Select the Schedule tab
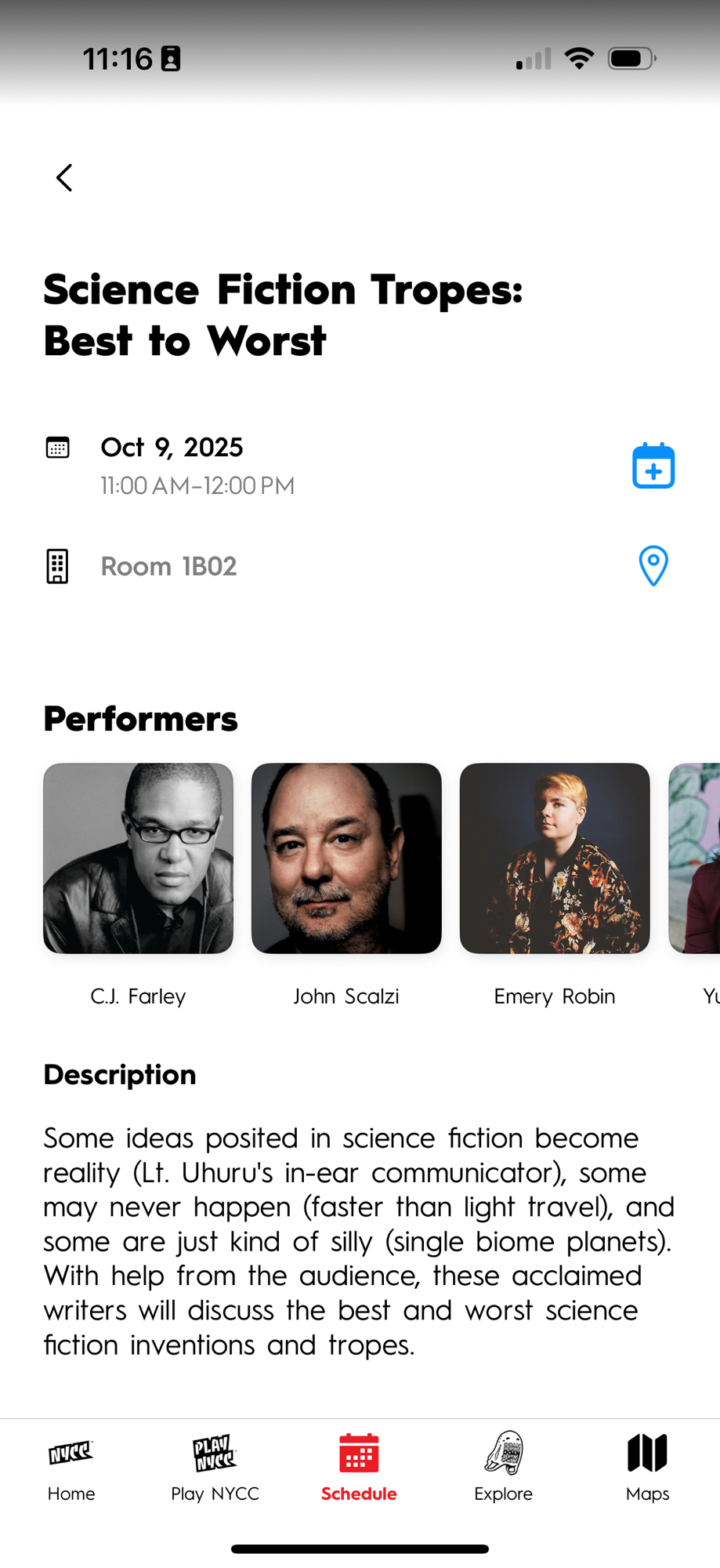This screenshot has width=720, height=1568. pos(359,1467)
